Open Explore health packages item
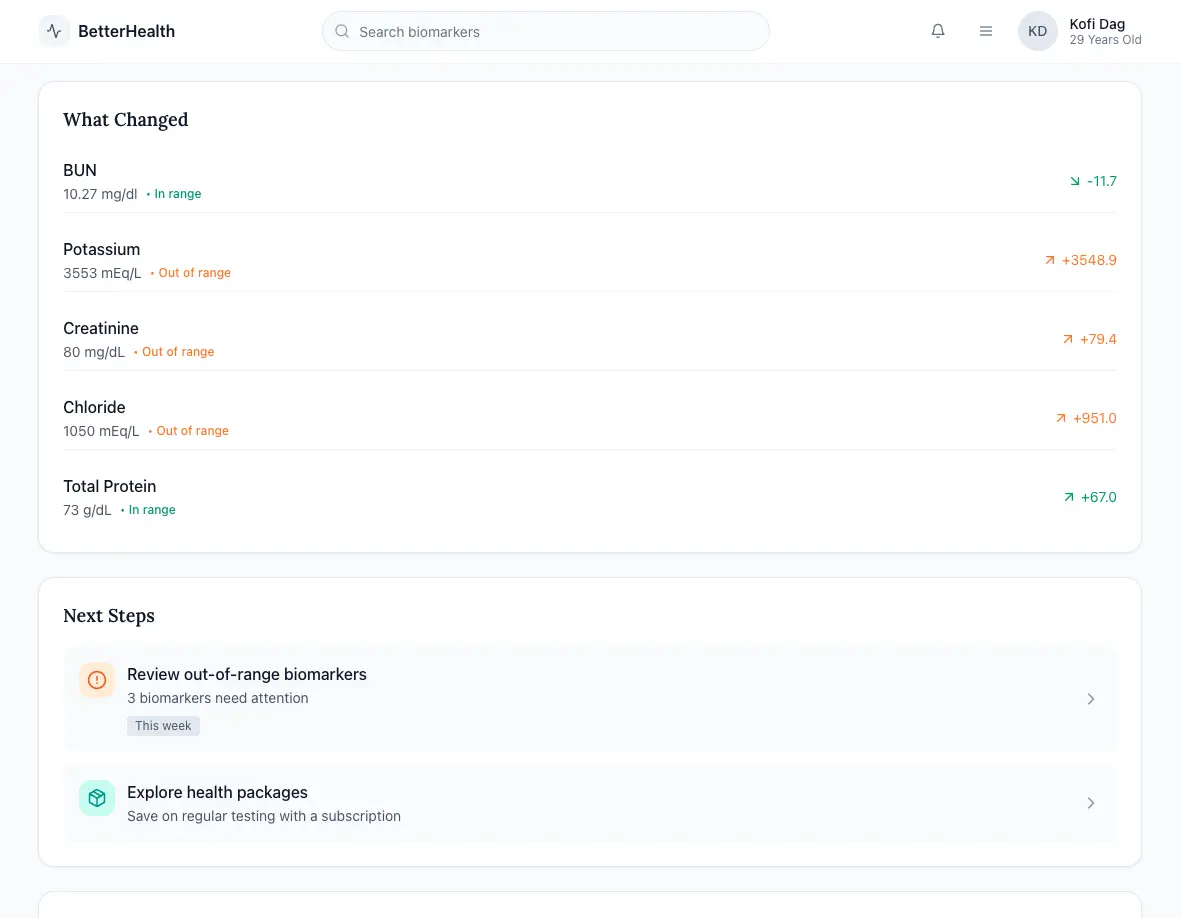This screenshot has width=1181, height=918. 589,803
